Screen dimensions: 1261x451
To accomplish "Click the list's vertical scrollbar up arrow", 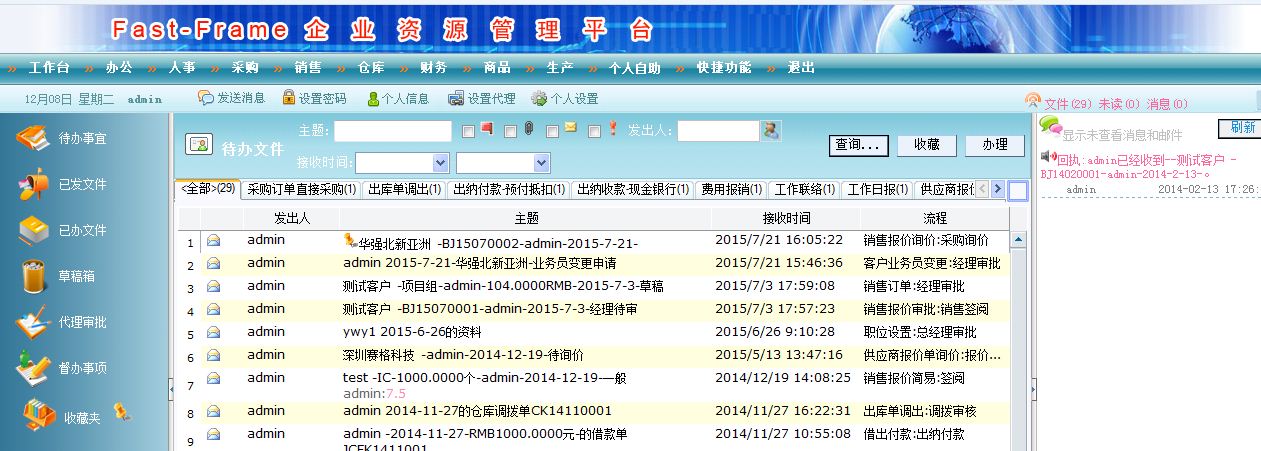I will click(x=1018, y=240).
